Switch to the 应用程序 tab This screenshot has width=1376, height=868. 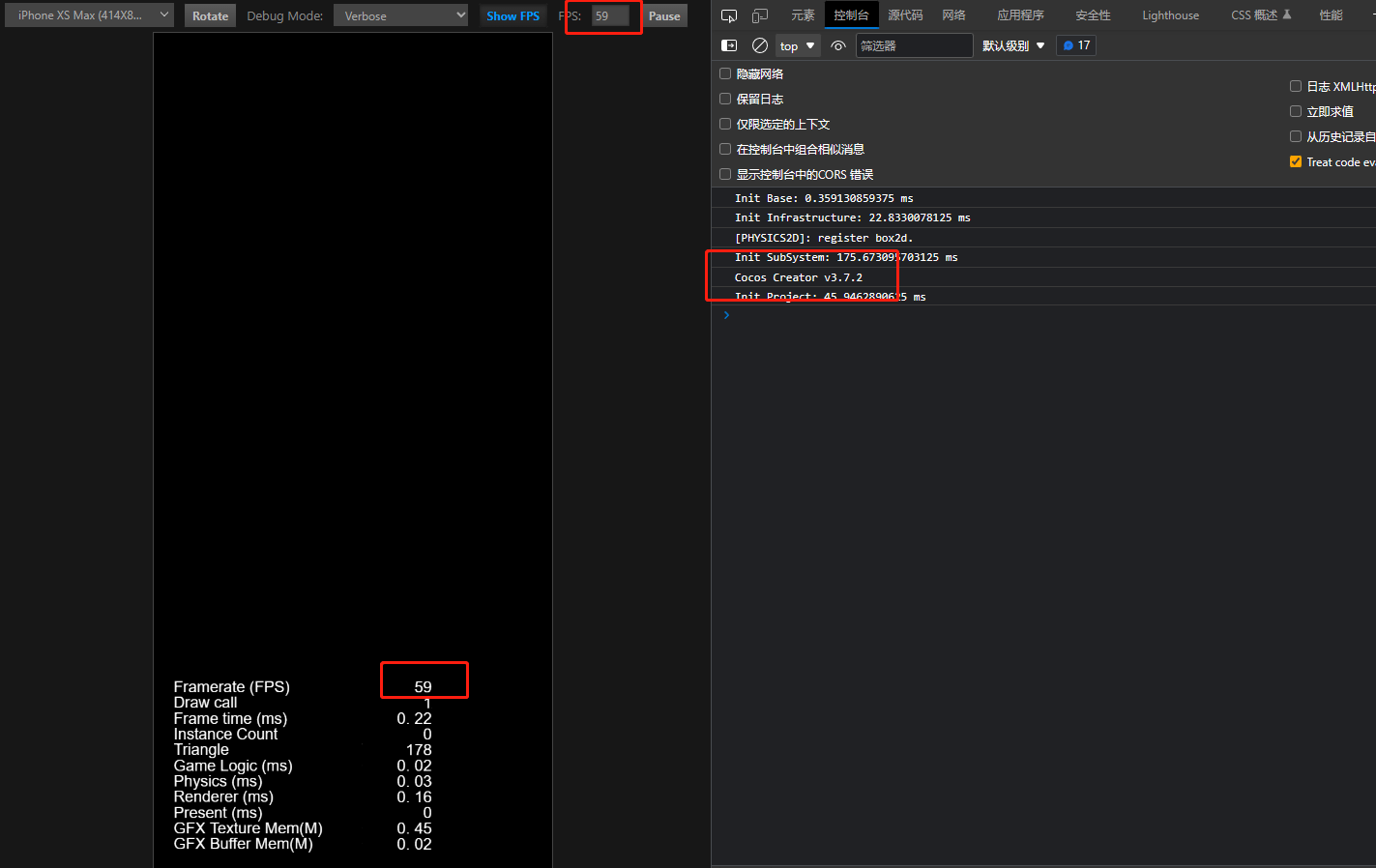[1021, 15]
